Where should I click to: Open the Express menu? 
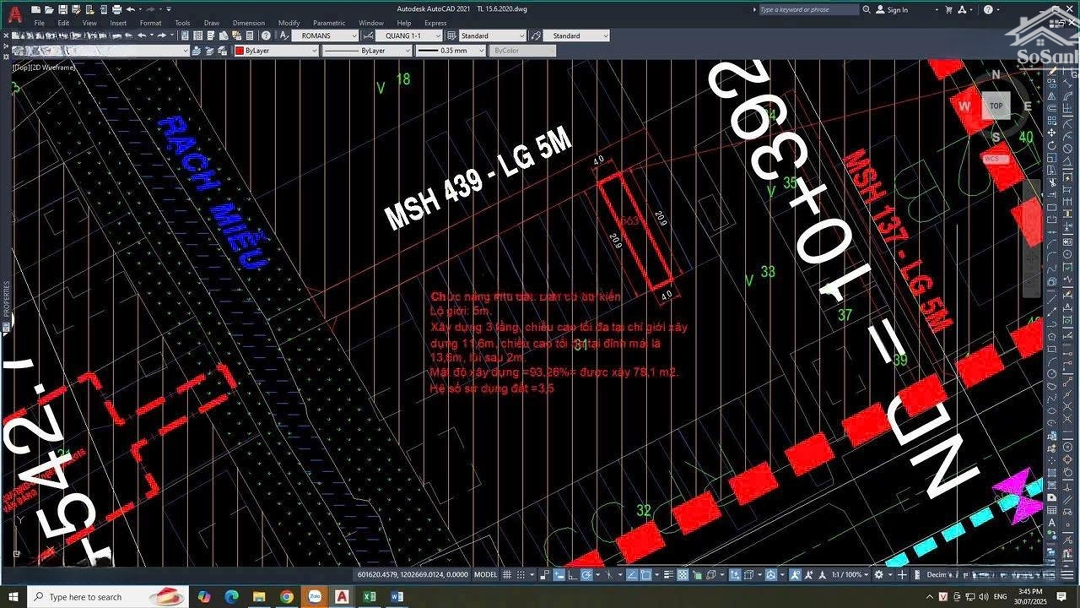coord(435,22)
